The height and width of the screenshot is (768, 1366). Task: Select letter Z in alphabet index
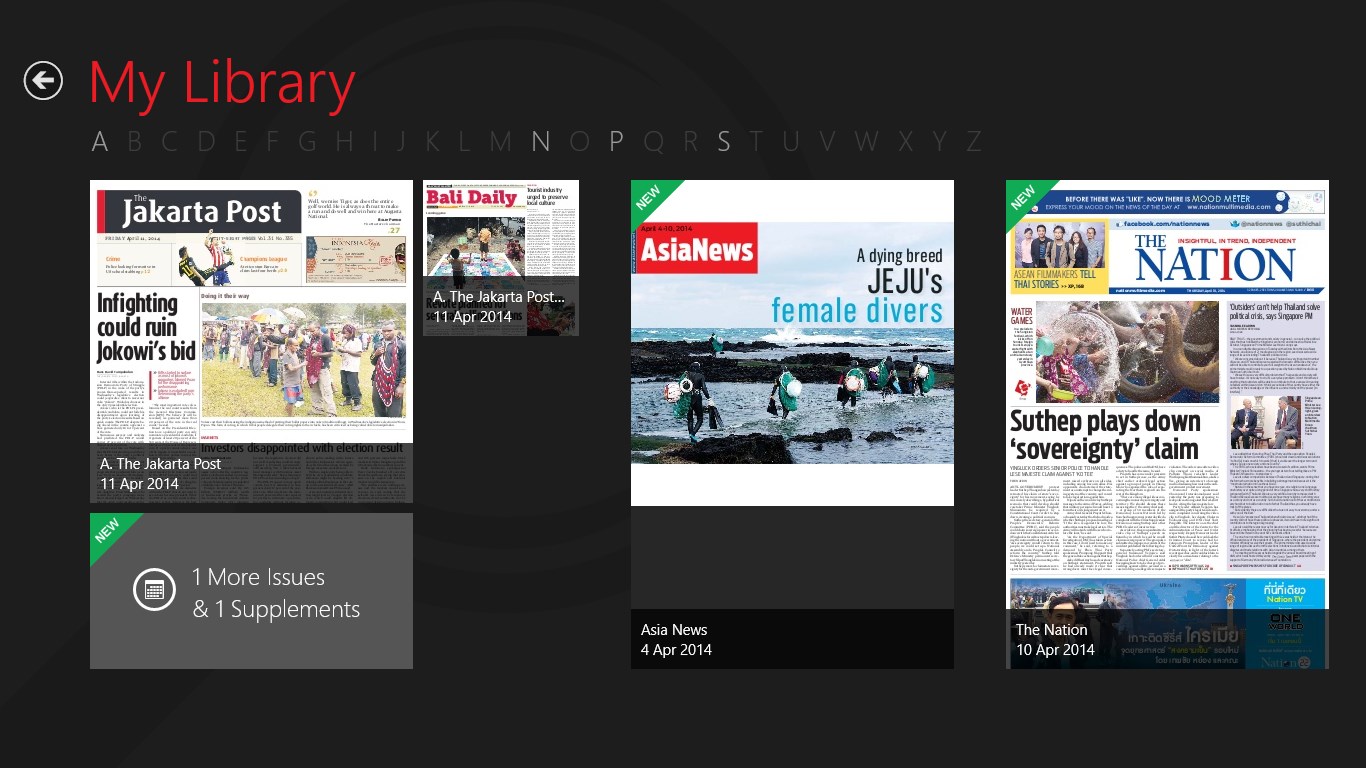point(972,142)
